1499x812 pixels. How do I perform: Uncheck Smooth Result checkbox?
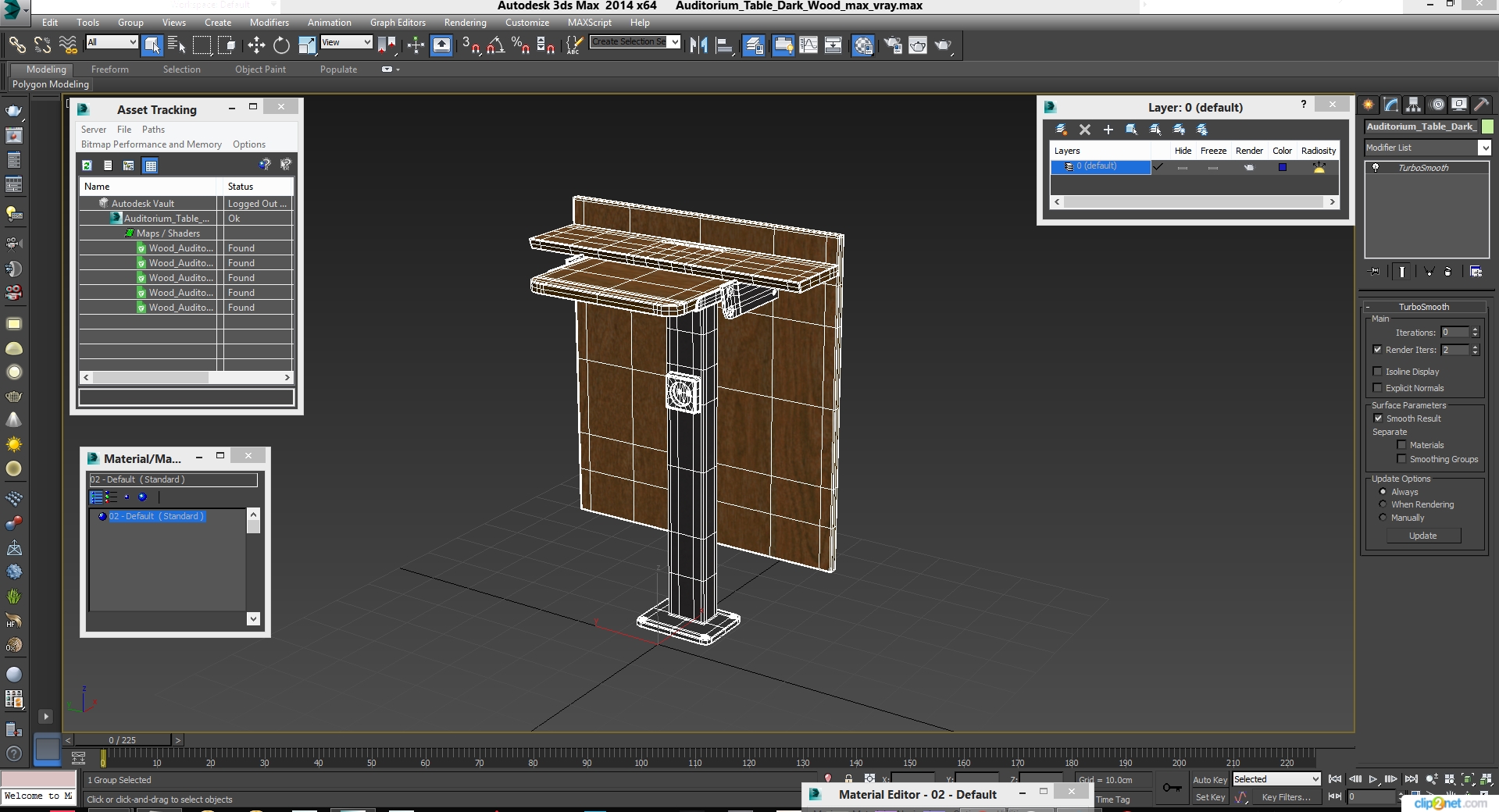[x=1378, y=418]
